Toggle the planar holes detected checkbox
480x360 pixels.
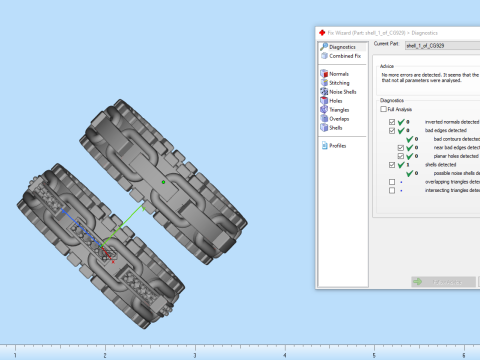[401, 156]
